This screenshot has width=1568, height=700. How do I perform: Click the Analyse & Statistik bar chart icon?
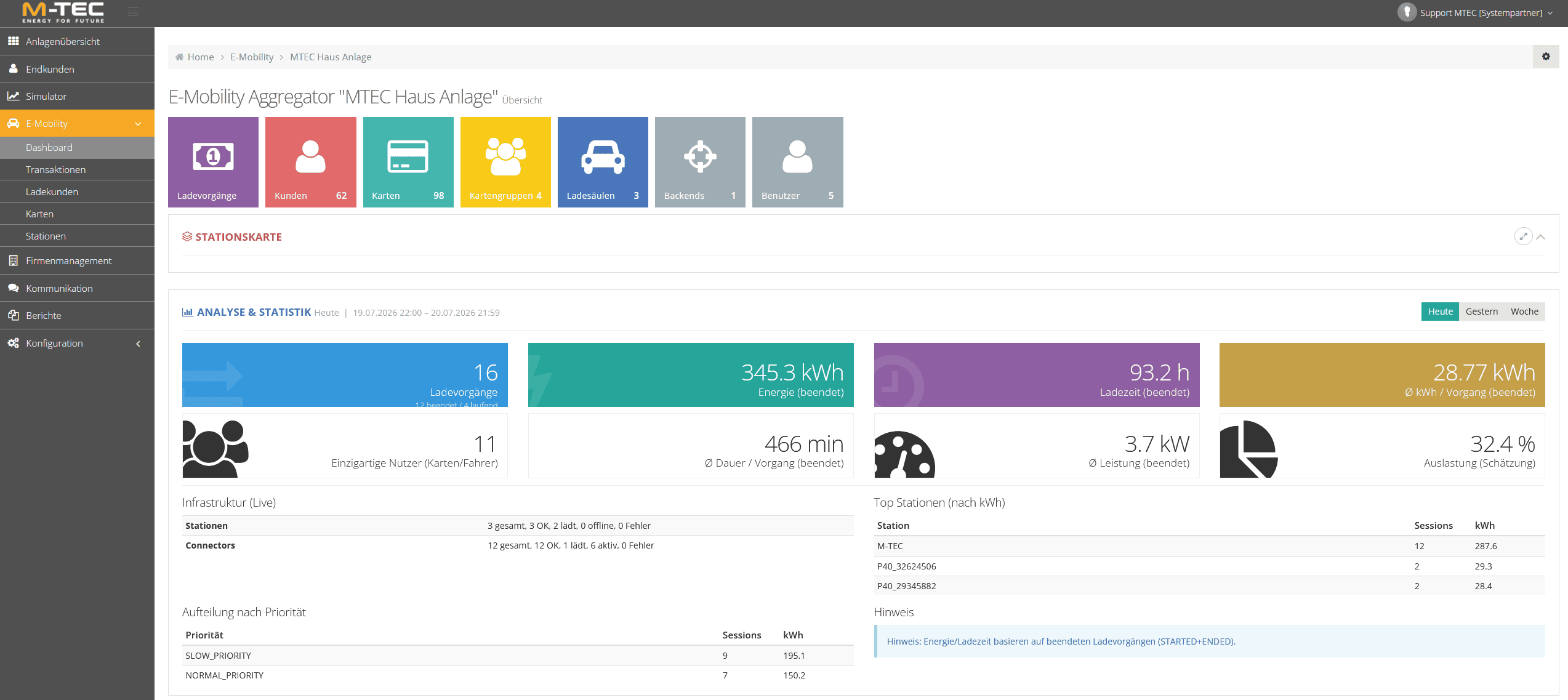click(x=187, y=312)
